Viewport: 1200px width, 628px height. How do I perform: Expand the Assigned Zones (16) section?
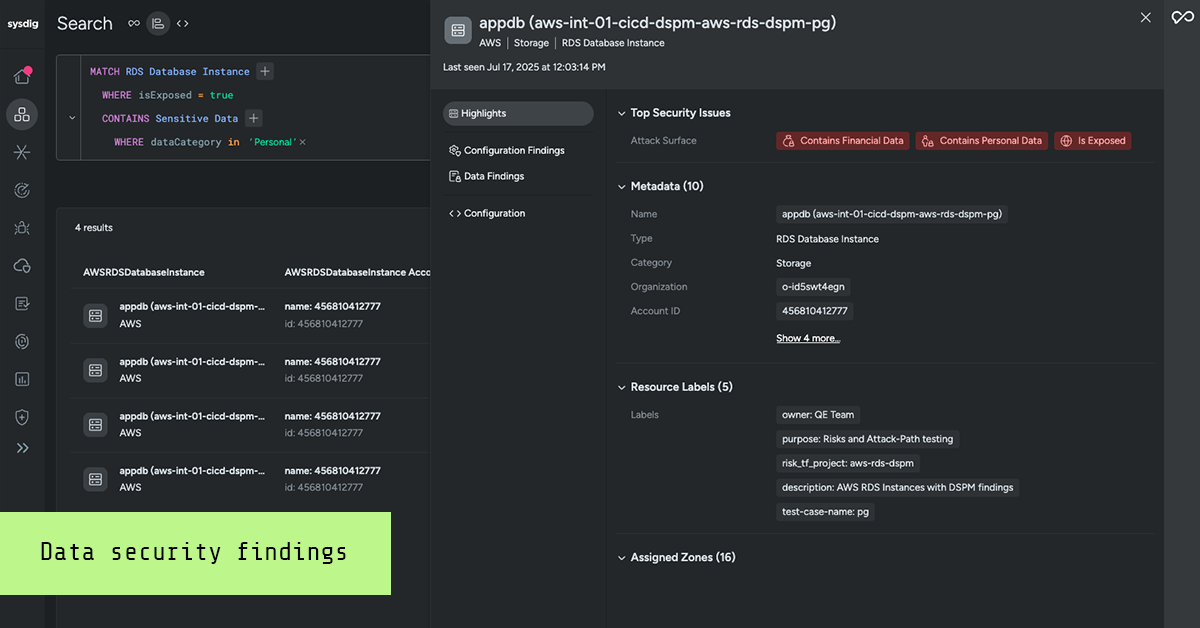point(622,557)
